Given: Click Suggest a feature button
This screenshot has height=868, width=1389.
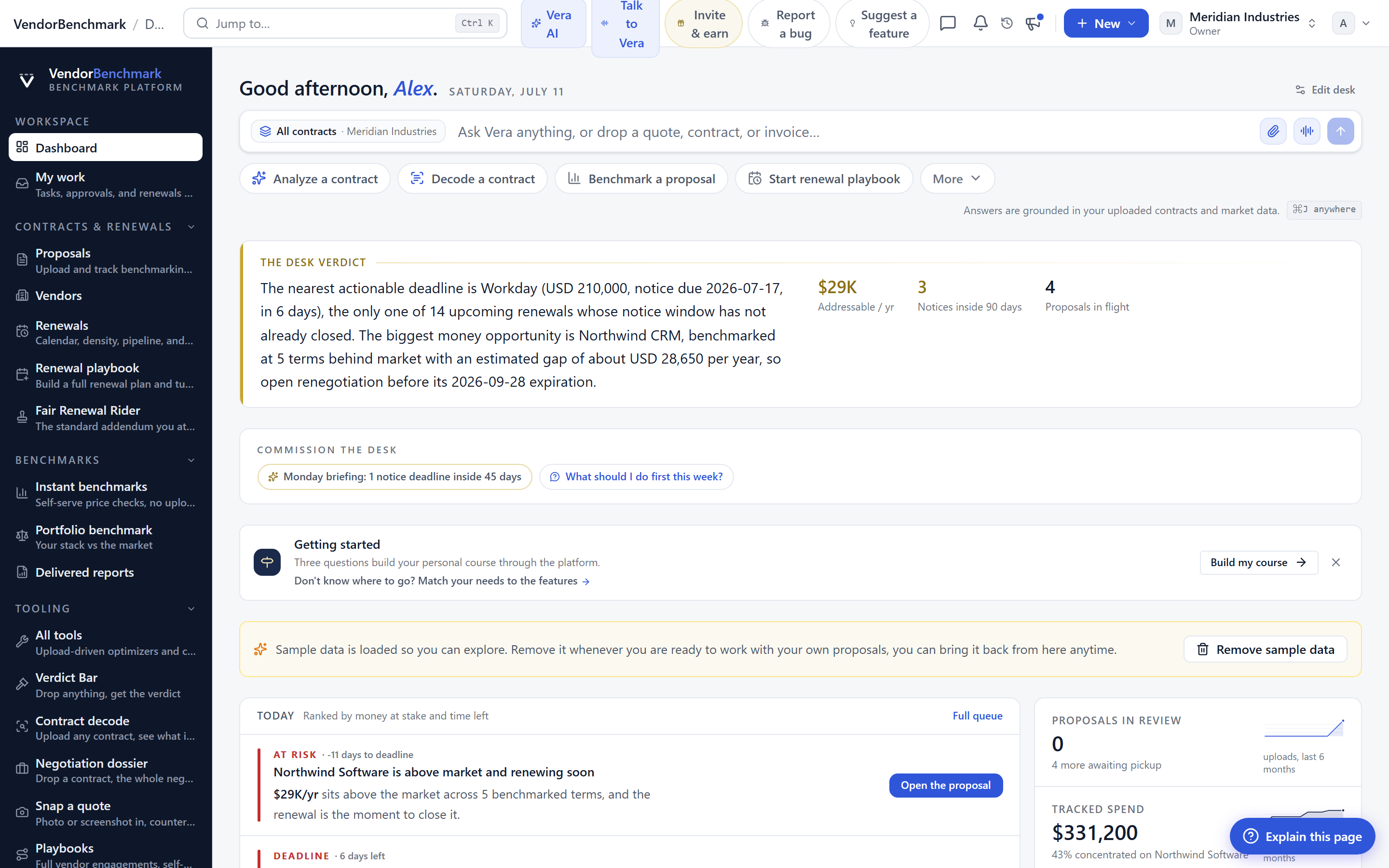Looking at the screenshot, I should point(882,24).
